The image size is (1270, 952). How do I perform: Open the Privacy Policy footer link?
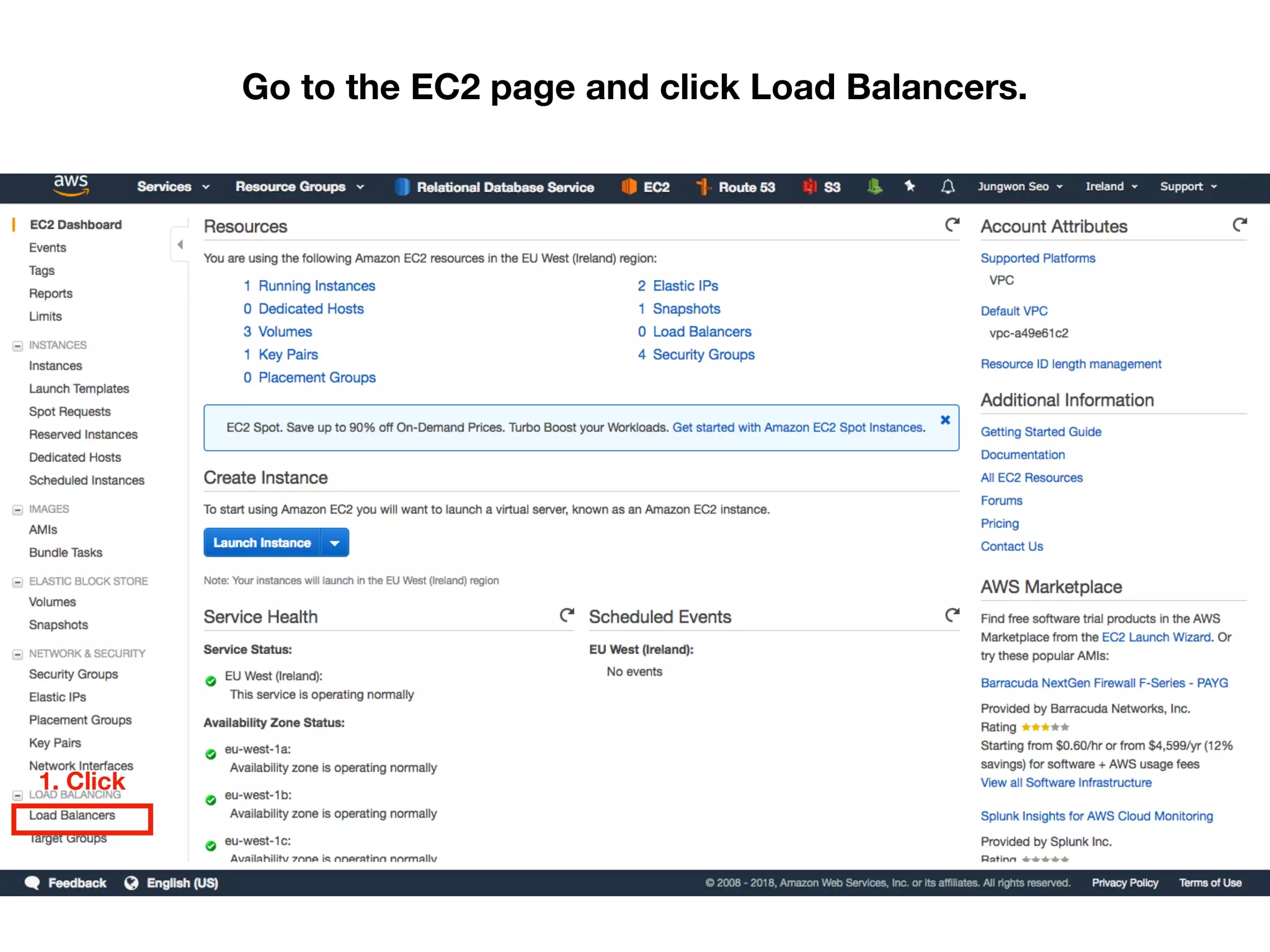pyautogui.click(x=1125, y=883)
